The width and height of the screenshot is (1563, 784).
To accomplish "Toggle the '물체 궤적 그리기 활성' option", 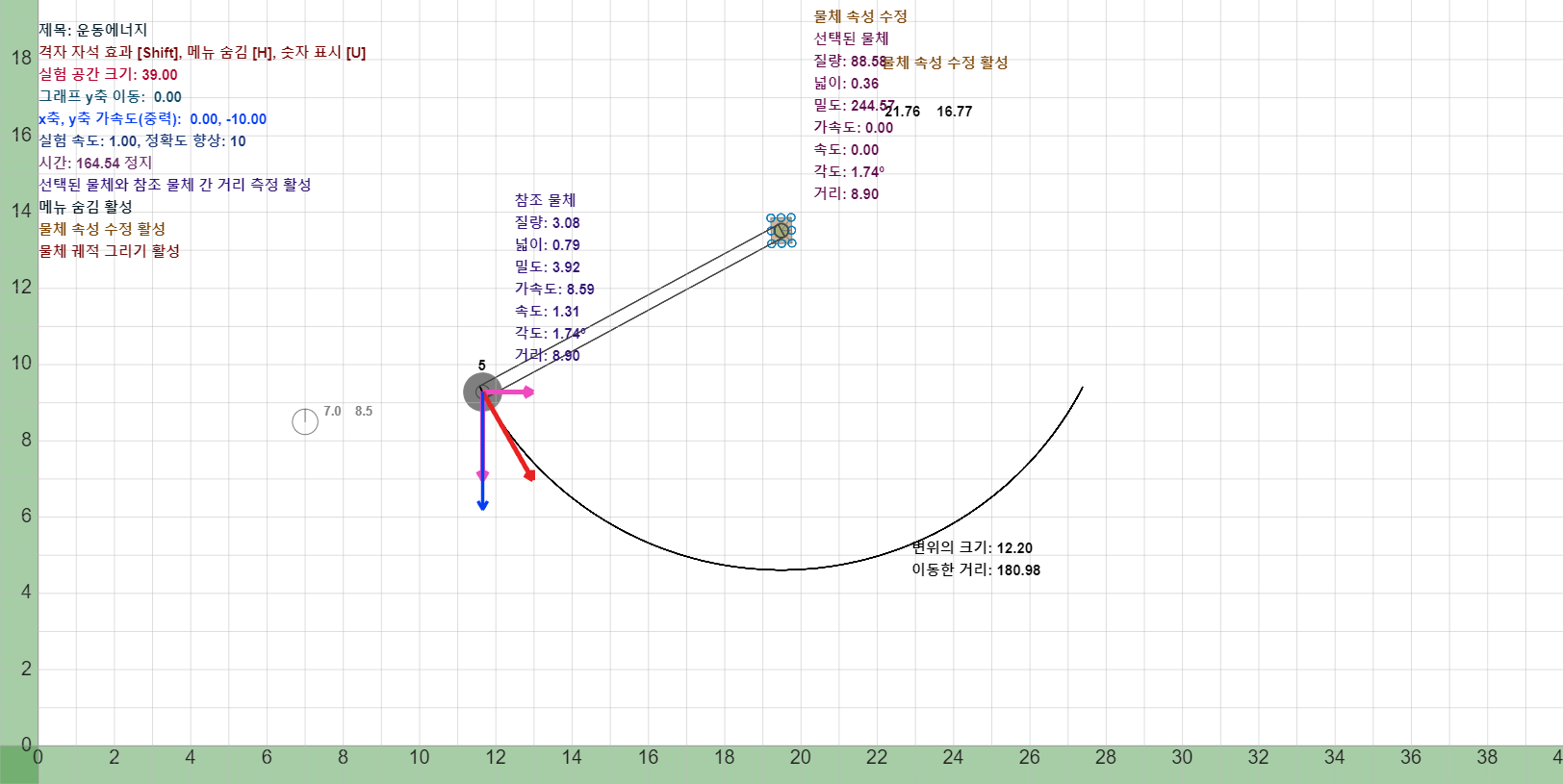I will [110, 250].
